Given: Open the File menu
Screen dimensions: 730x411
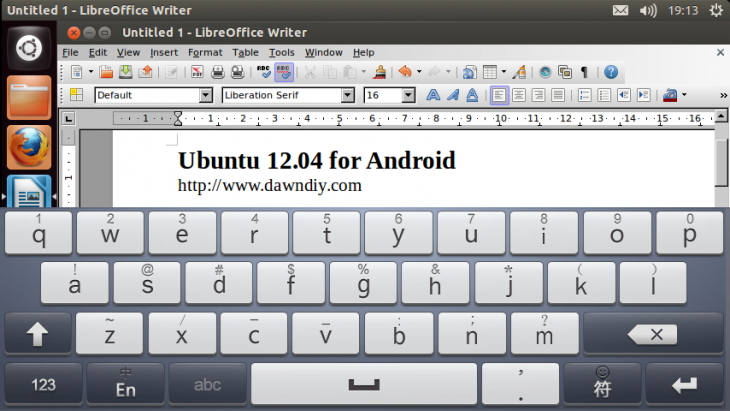Looking at the screenshot, I should point(70,53).
